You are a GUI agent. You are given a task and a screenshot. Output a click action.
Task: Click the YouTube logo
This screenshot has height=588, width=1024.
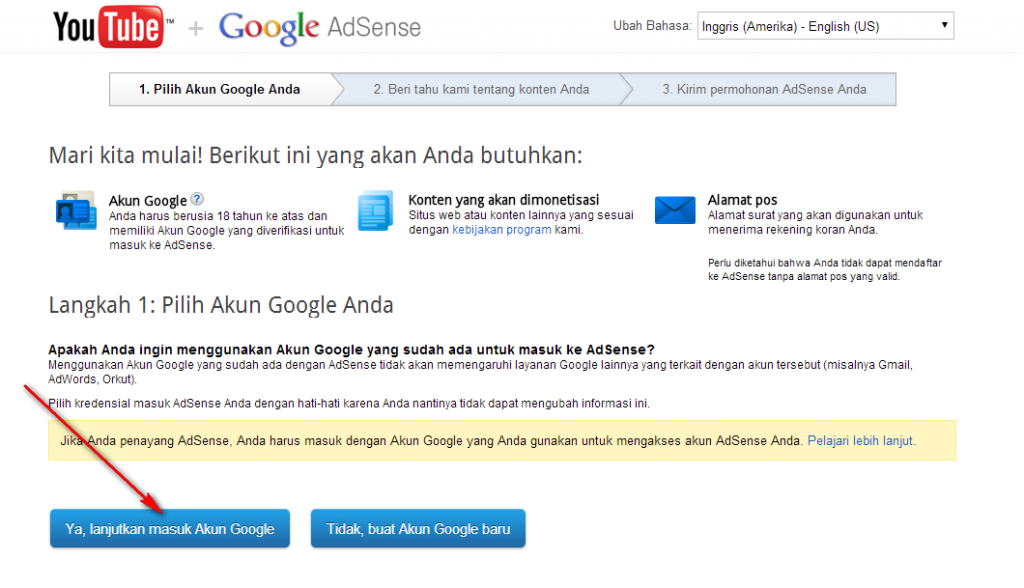point(114,27)
